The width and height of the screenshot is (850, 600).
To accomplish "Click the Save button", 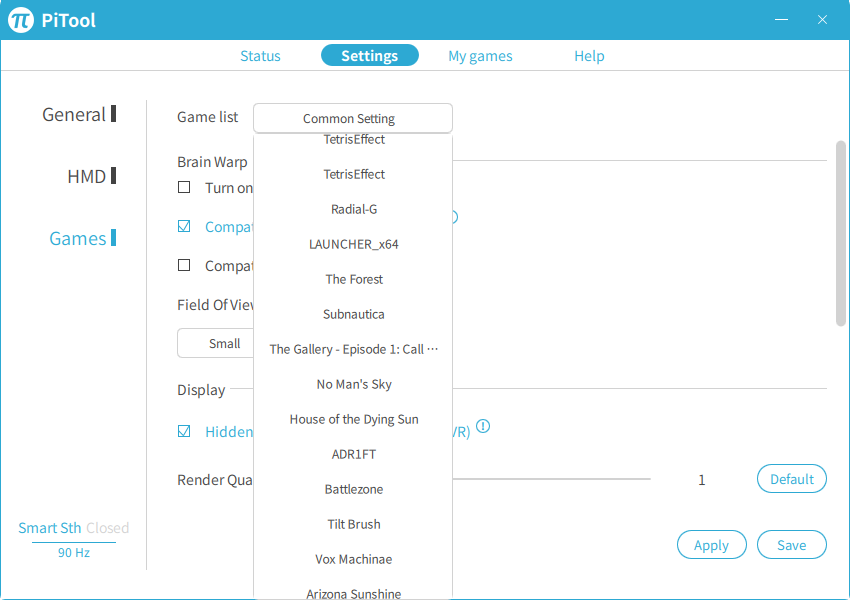I will [x=791, y=545].
